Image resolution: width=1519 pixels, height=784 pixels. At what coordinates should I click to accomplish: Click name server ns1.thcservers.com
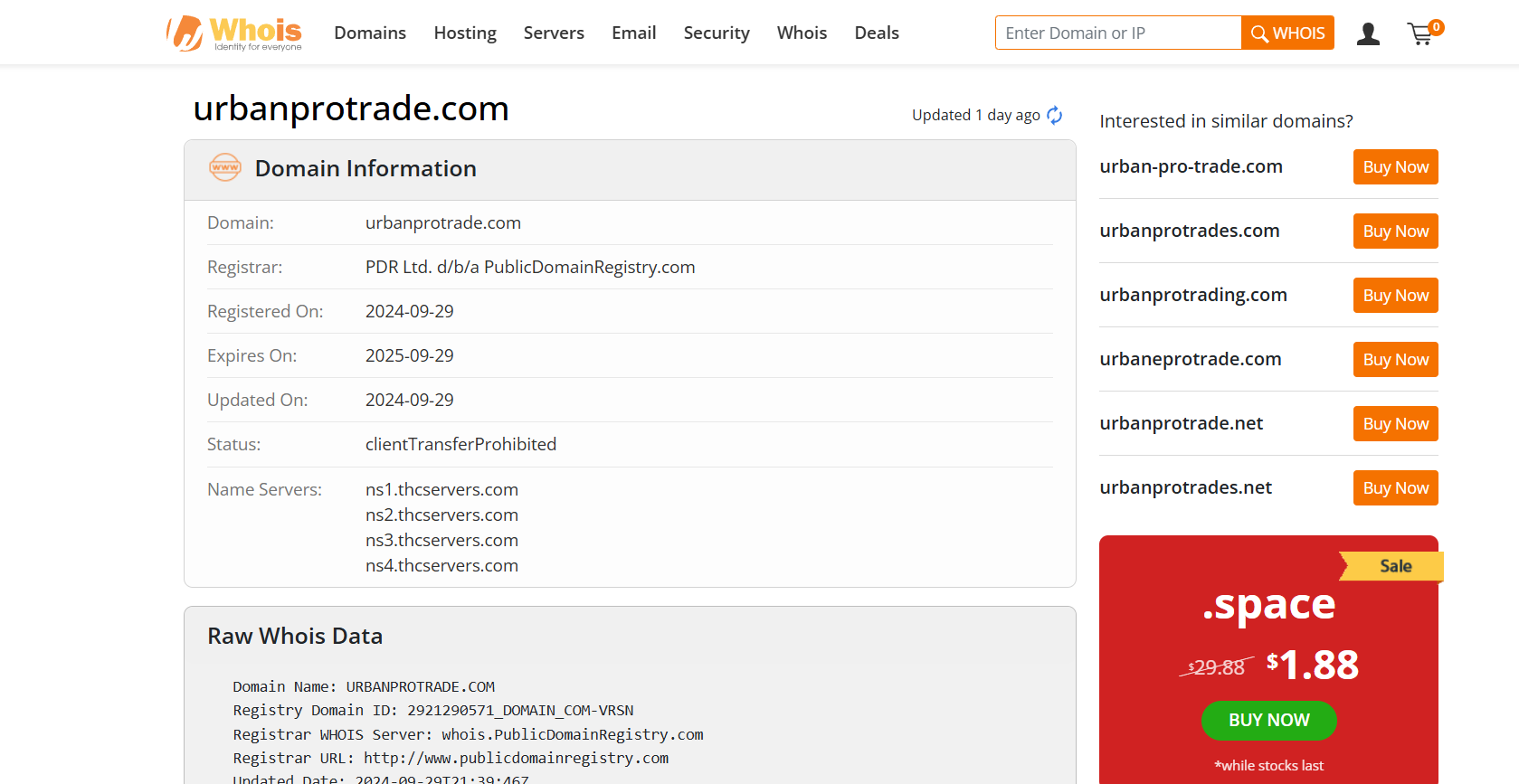click(441, 489)
